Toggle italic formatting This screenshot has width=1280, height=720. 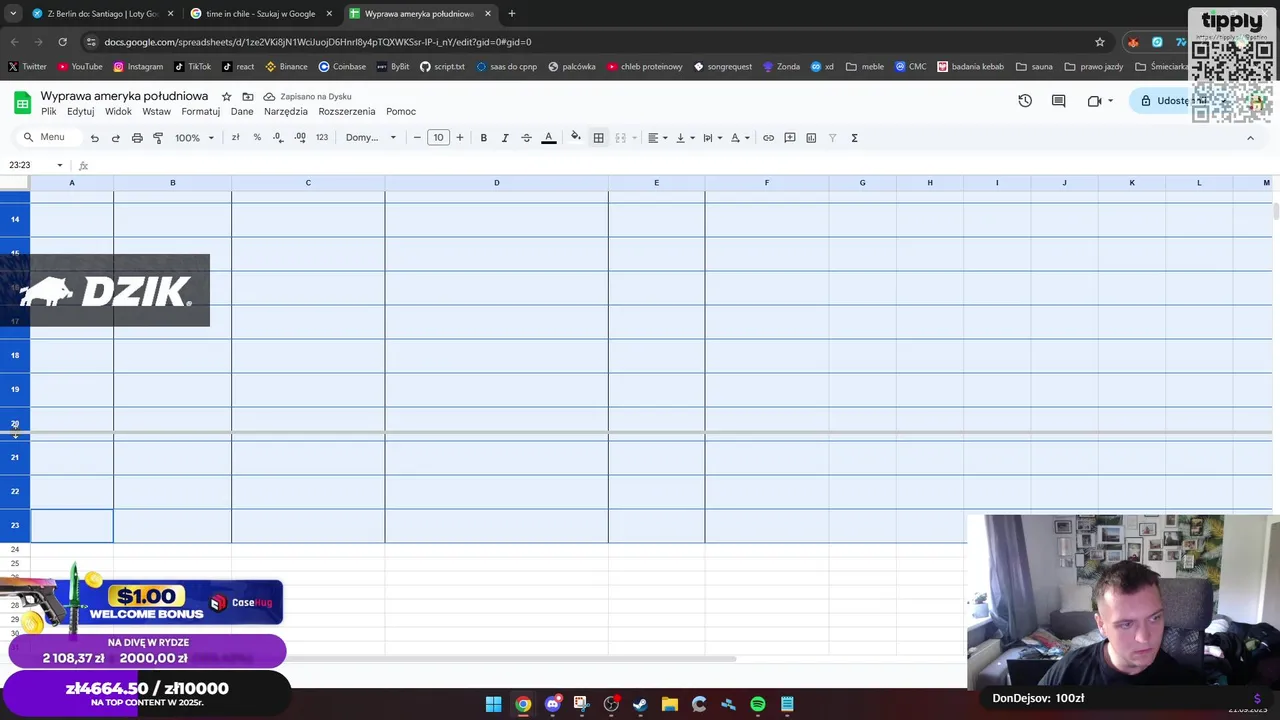[505, 138]
